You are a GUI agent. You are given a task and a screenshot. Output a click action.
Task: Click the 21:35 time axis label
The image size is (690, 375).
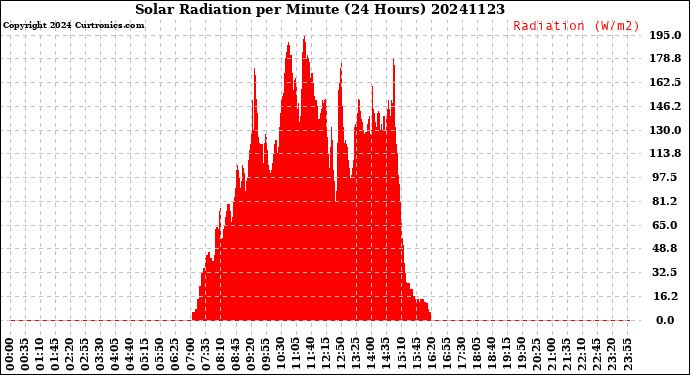566,355
